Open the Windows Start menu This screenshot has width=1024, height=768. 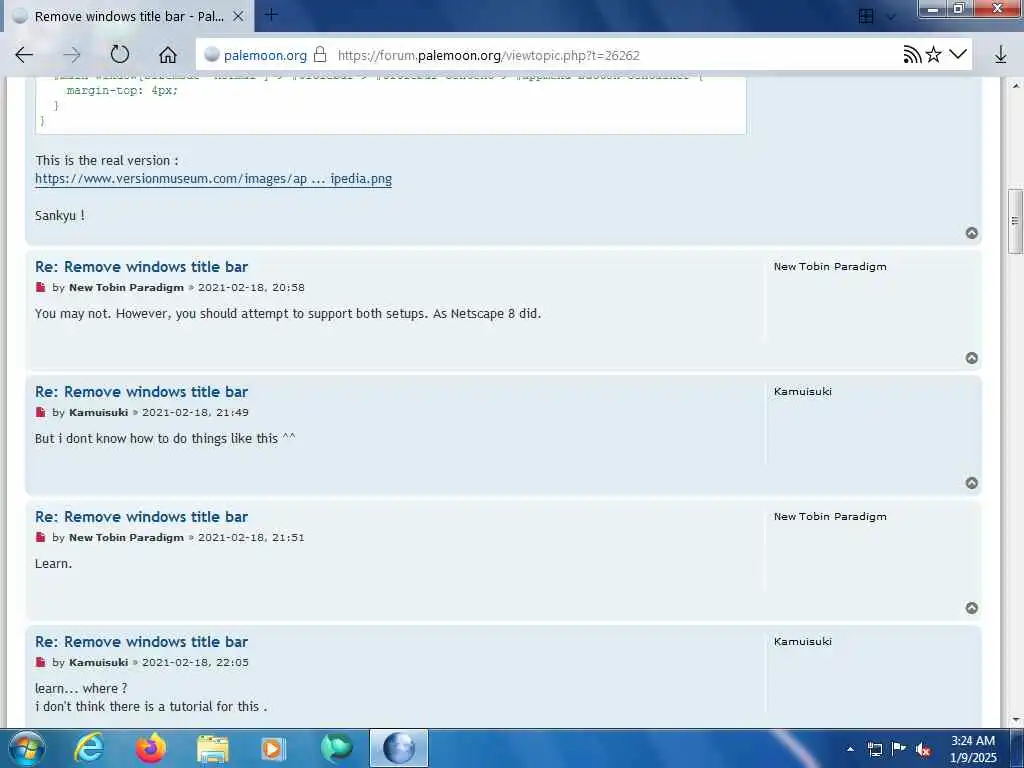point(26,748)
